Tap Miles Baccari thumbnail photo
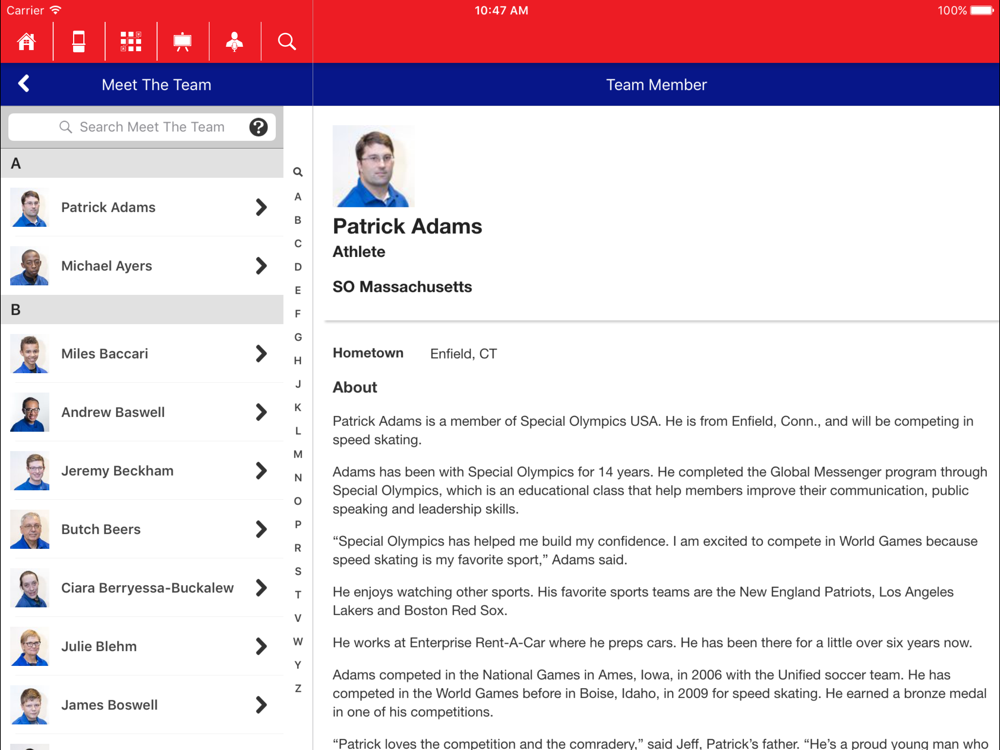The image size is (1000, 750). (29, 354)
